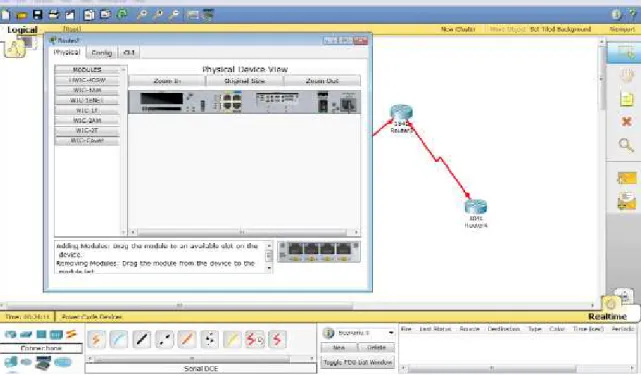
Task: Click the Add Complex PDU envelope icon
Action: click(627, 202)
